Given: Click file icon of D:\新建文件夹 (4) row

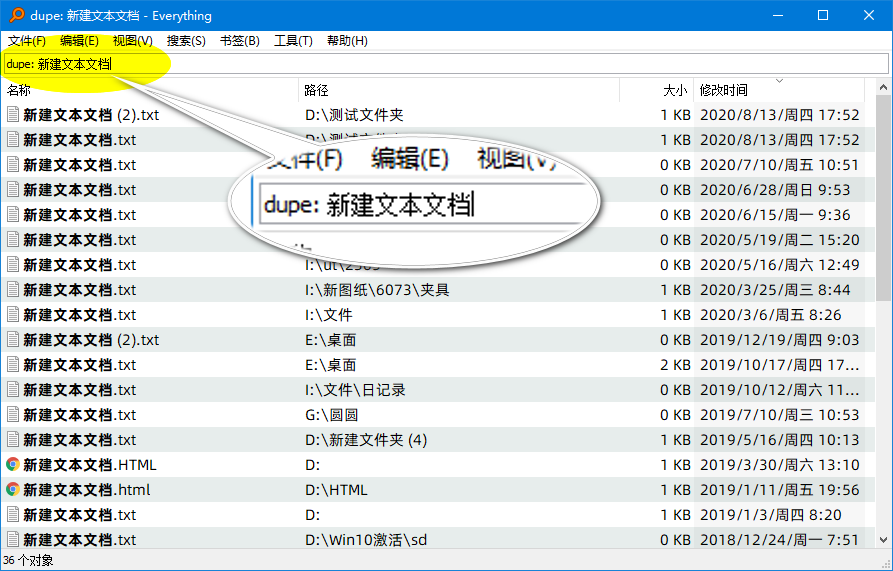Looking at the screenshot, I should point(13,440).
